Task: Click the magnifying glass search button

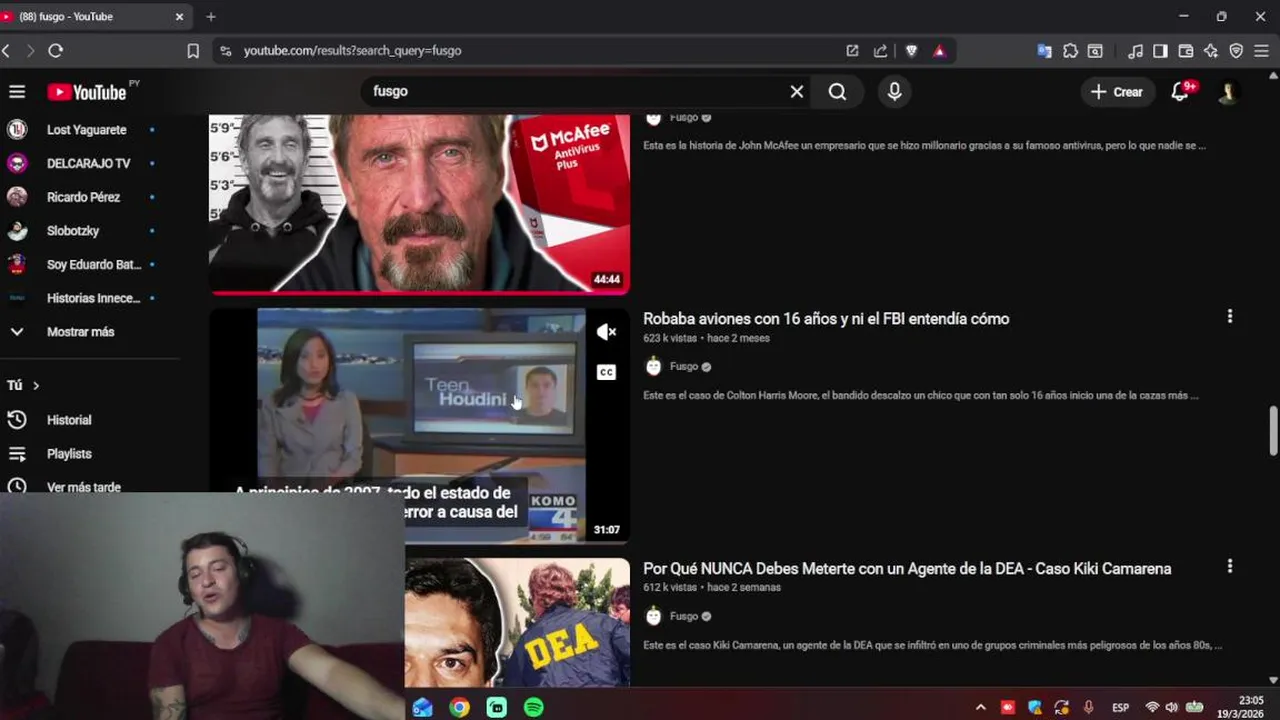Action: point(837,92)
